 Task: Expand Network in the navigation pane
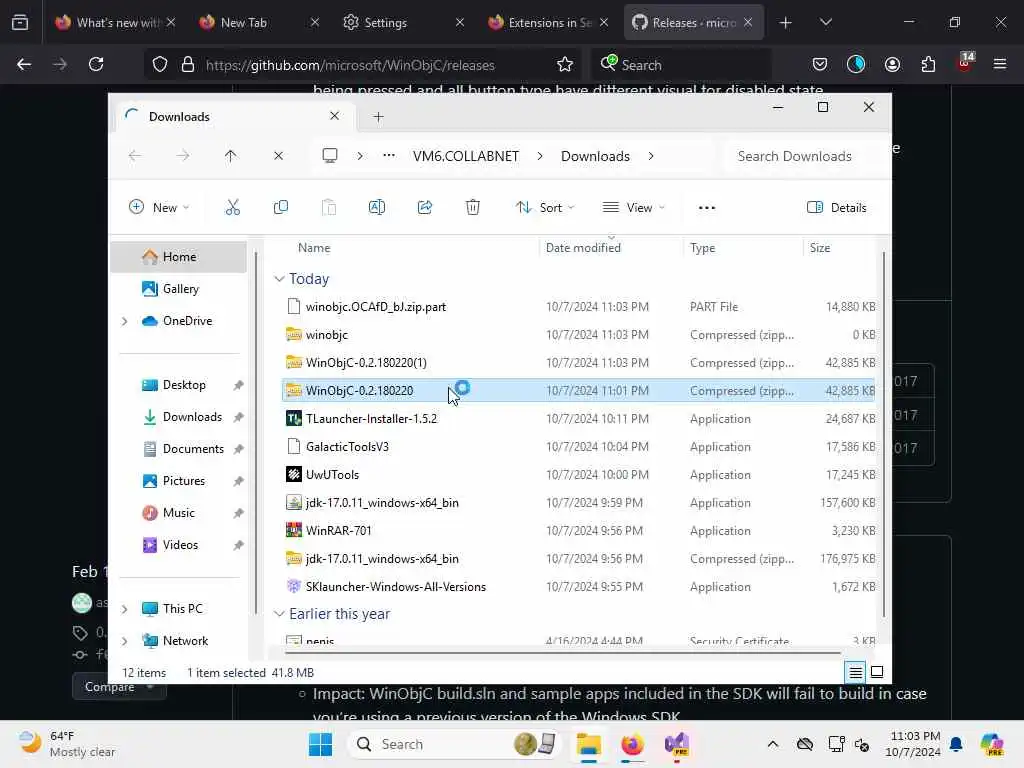124,641
